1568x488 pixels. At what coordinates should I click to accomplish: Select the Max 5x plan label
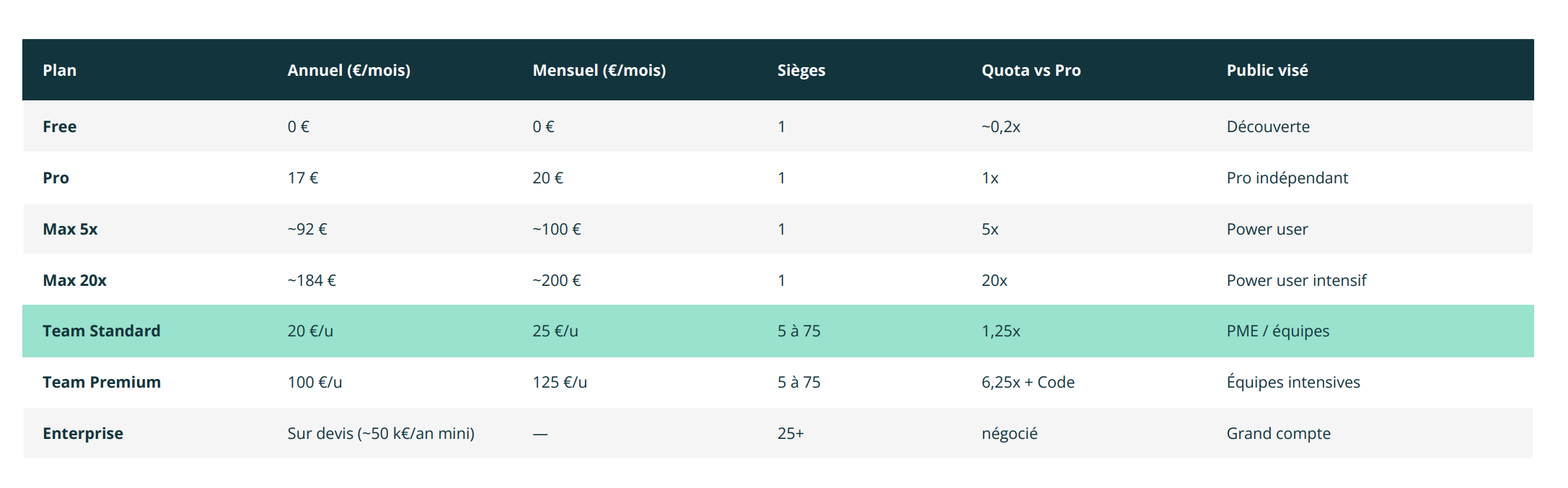(70, 229)
